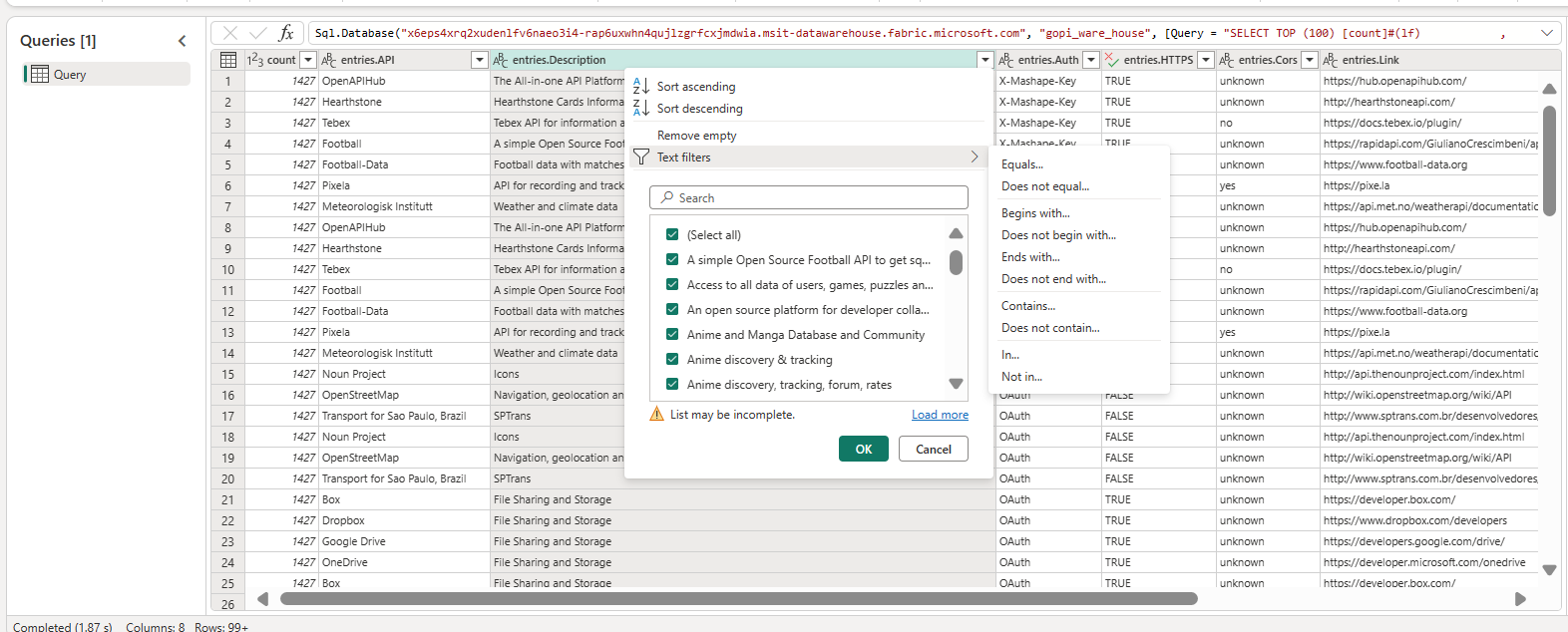Cancel formula edit with X icon

pos(230,33)
